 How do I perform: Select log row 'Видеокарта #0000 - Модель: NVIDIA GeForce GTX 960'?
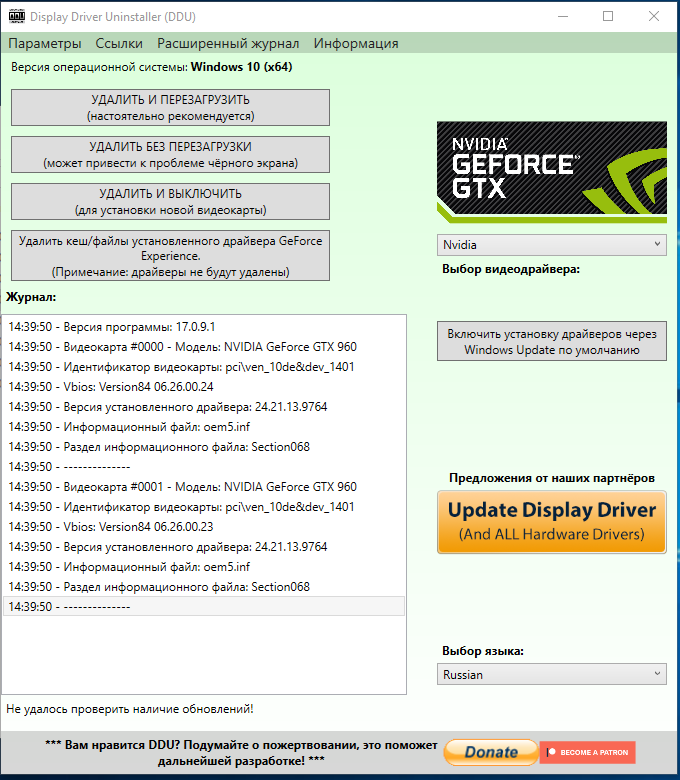(x=204, y=347)
